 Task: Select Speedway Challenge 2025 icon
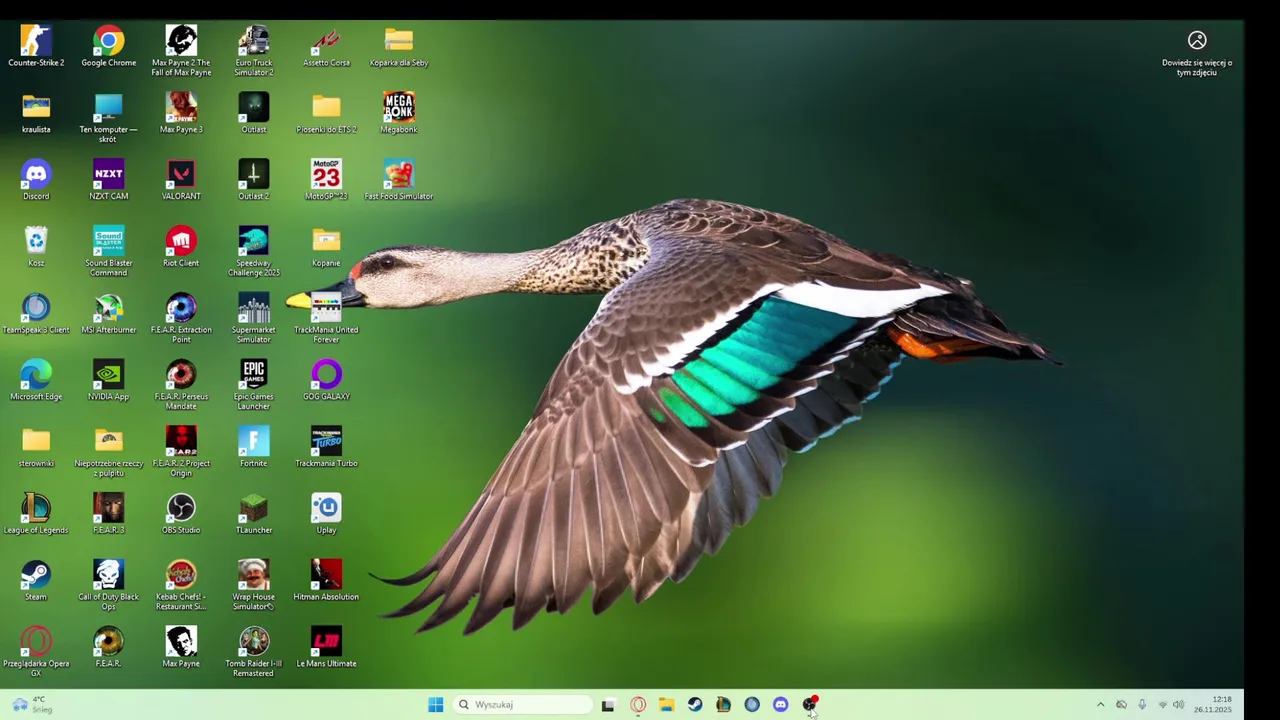pyautogui.click(x=254, y=251)
